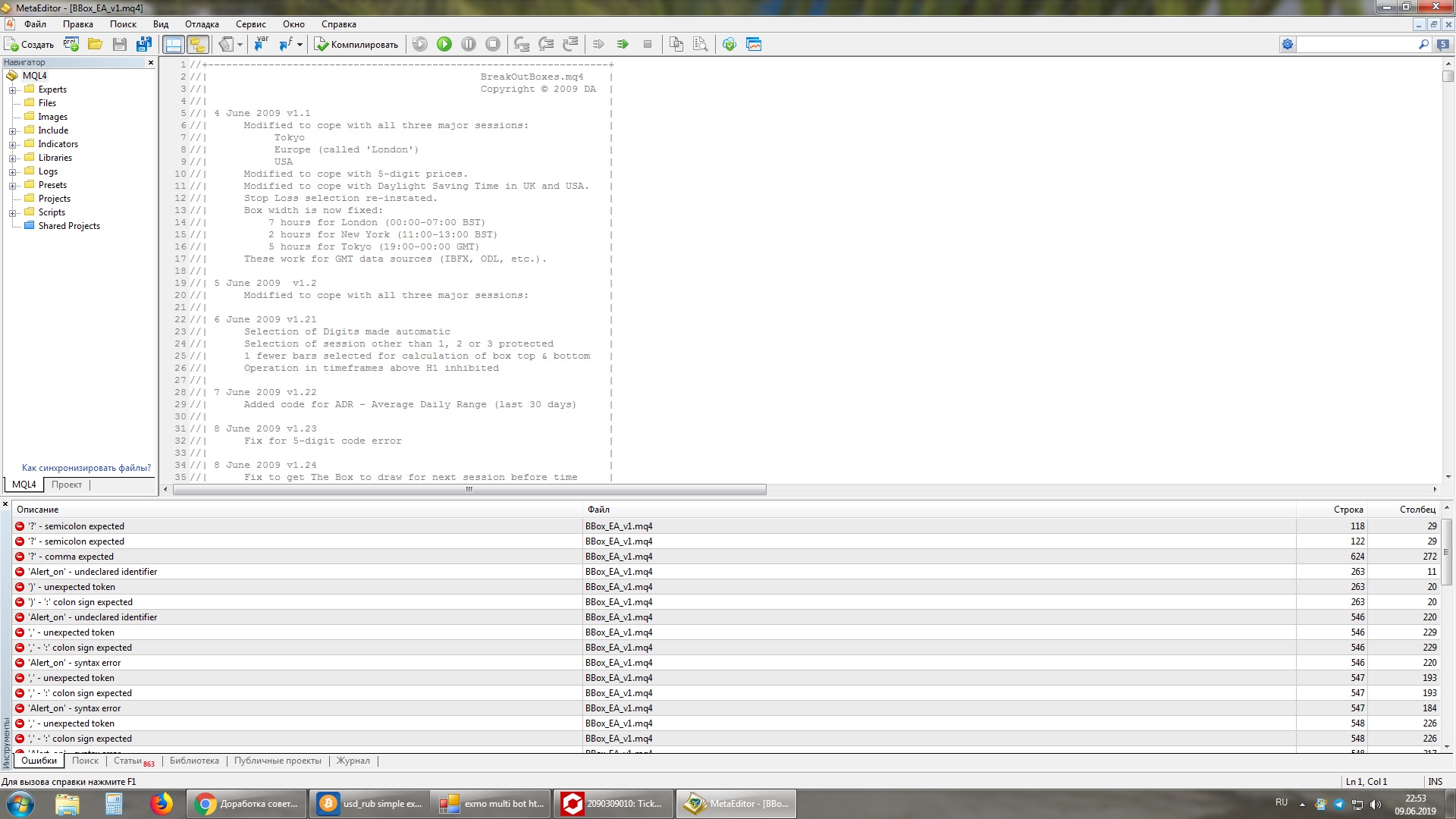Open the Файл menu

click(36, 24)
